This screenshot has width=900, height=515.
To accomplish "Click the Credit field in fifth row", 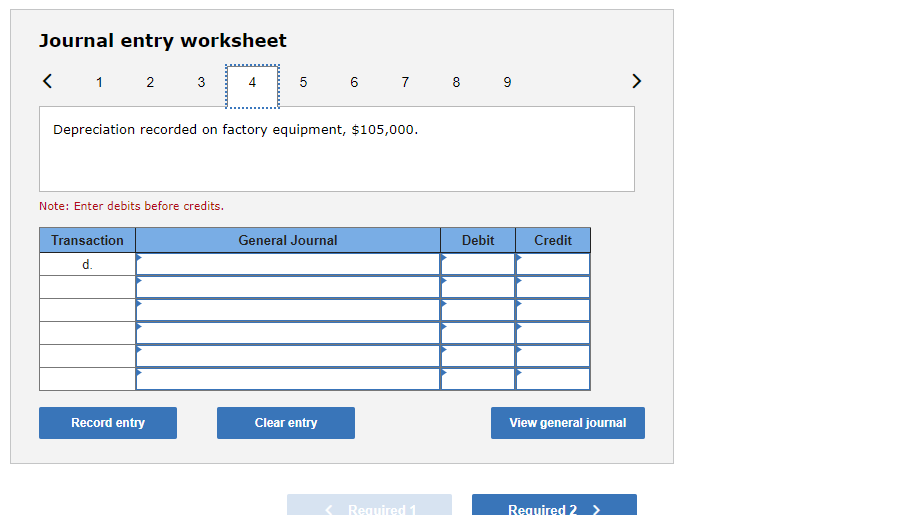I will [553, 356].
